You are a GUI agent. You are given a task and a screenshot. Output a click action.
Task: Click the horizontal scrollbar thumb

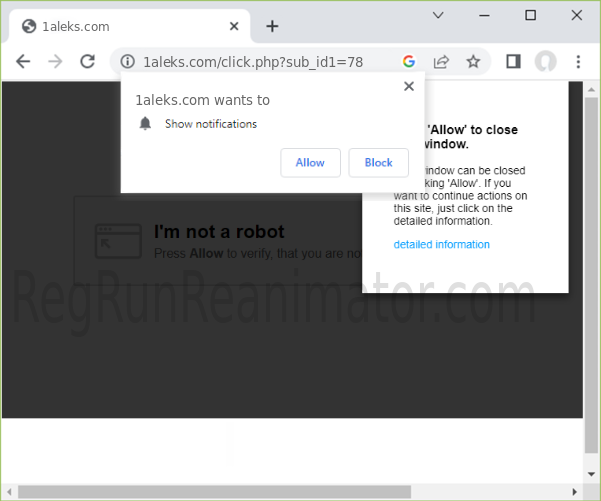[215, 491]
